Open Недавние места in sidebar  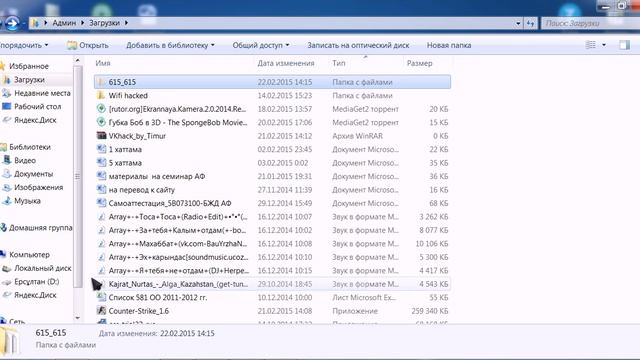[42, 93]
